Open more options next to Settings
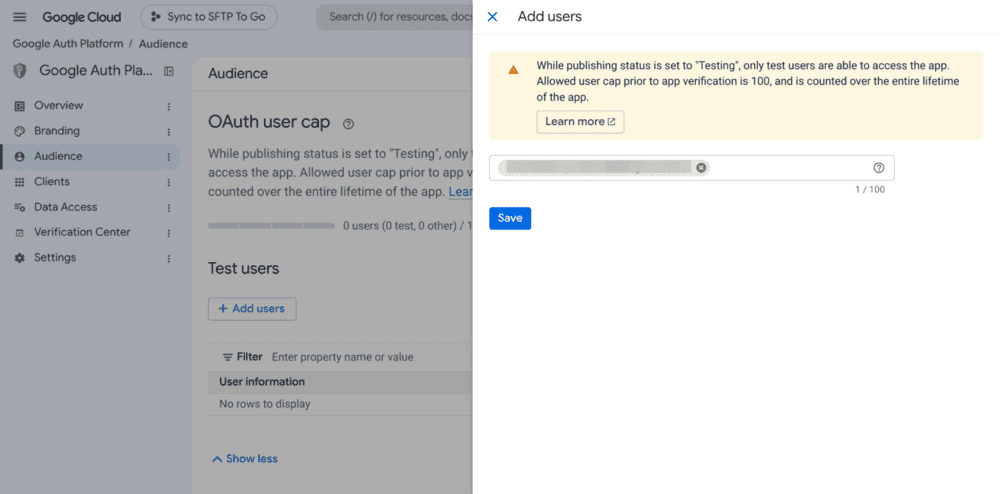This screenshot has height=494, width=1000. (169, 258)
